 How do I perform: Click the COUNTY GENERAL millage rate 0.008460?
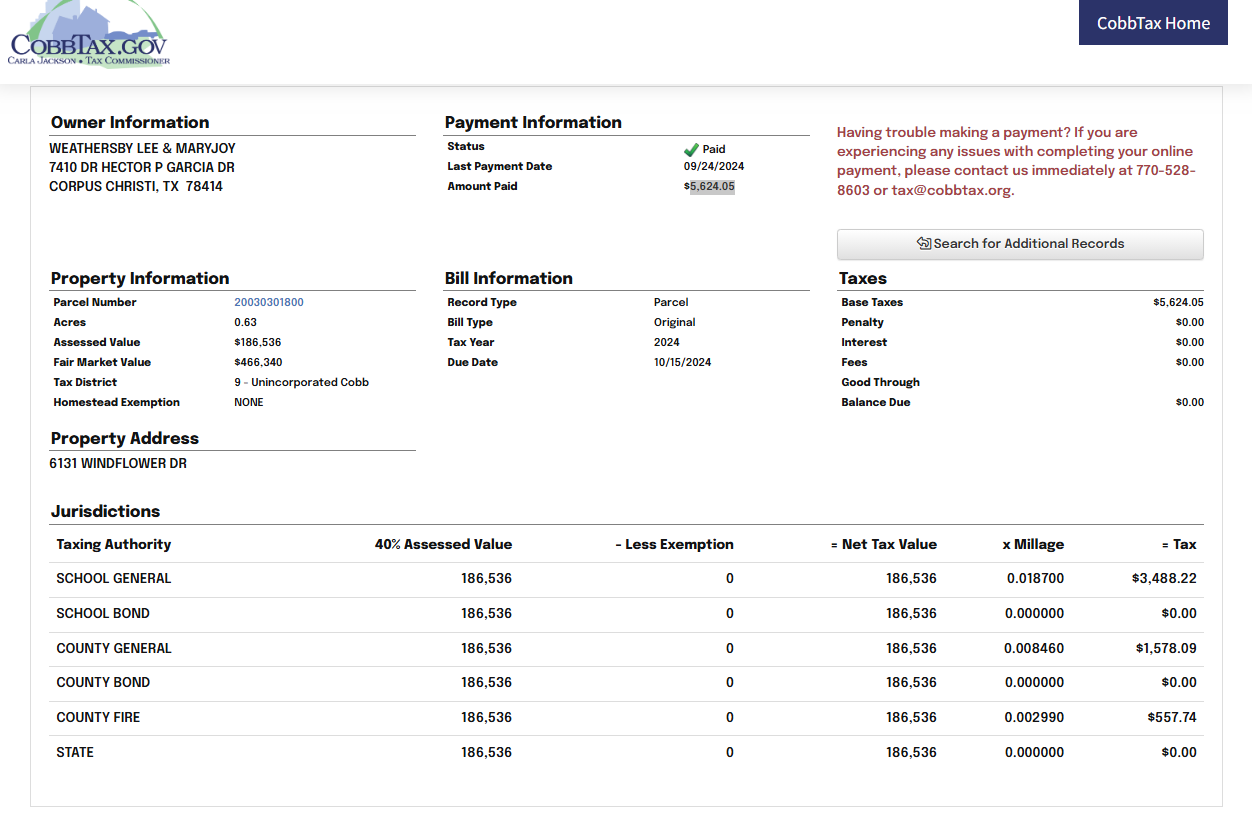1034,648
